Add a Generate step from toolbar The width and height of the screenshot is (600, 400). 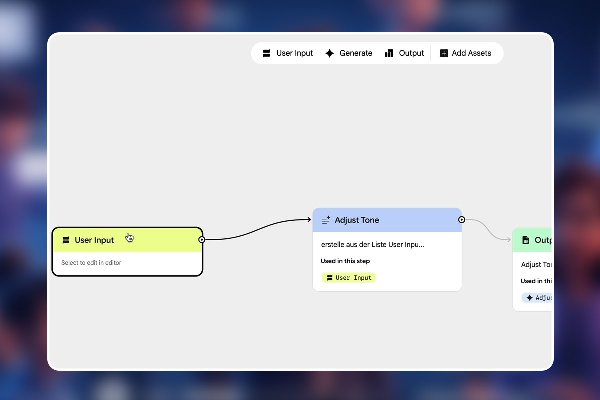pyautogui.click(x=349, y=53)
